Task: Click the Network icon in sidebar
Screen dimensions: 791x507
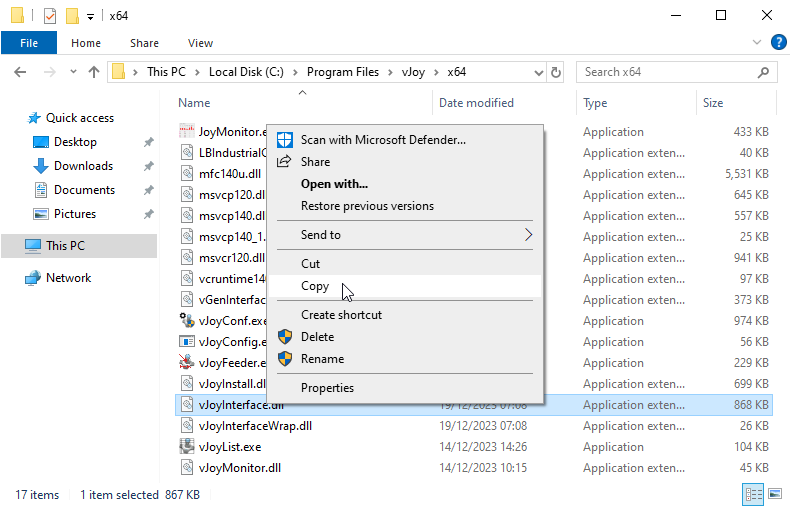Action: (x=33, y=278)
